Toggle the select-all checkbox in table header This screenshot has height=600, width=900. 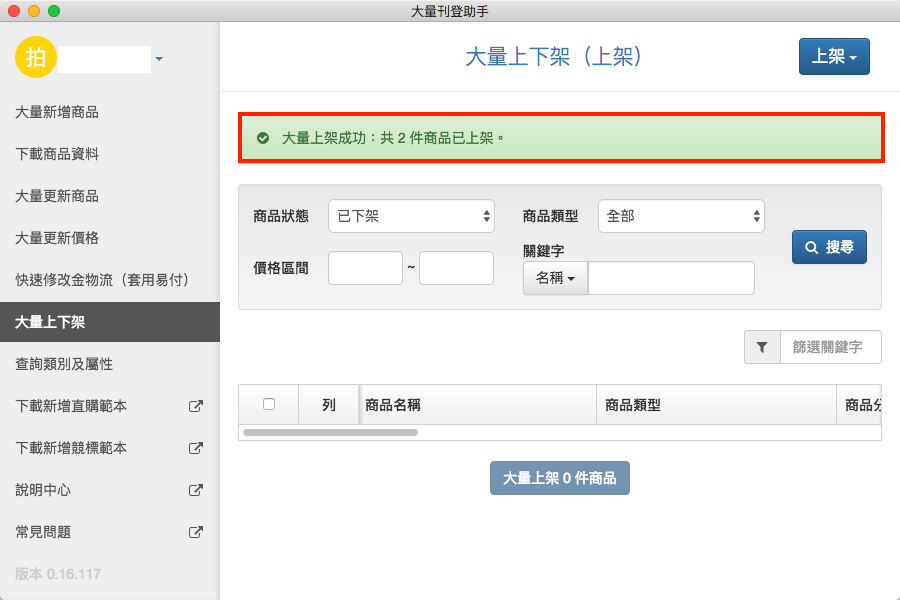pyautogui.click(x=268, y=404)
